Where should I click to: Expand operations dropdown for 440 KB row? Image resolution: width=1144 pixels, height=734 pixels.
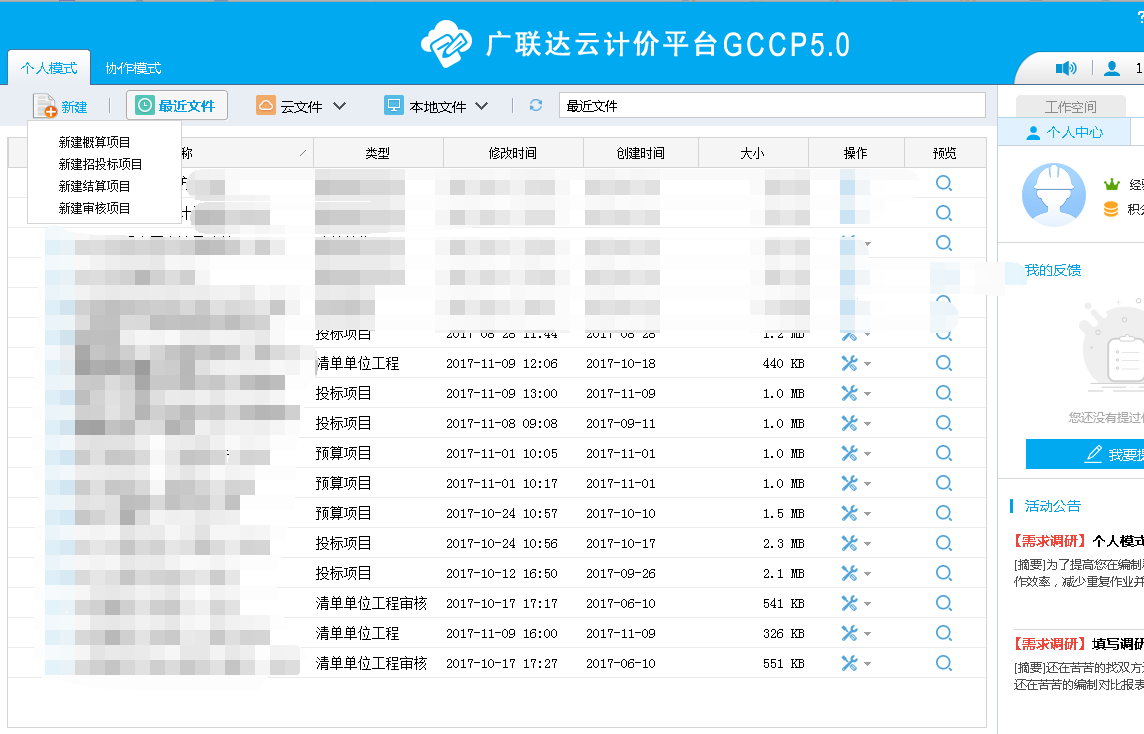tap(867, 364)
